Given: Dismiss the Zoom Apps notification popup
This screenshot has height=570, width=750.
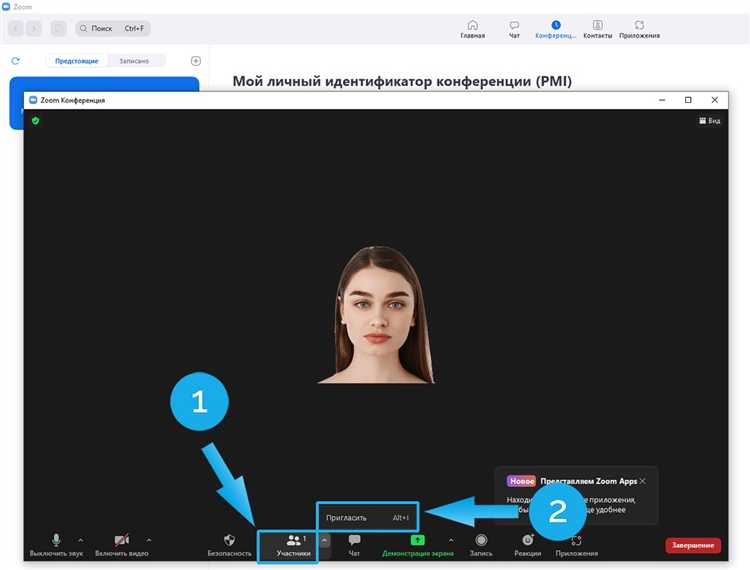Looking at the screenshot, I should click(643, 481).
